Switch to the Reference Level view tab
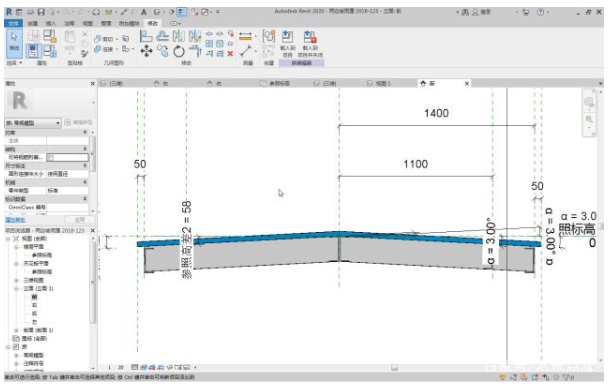 pos(276,84)
